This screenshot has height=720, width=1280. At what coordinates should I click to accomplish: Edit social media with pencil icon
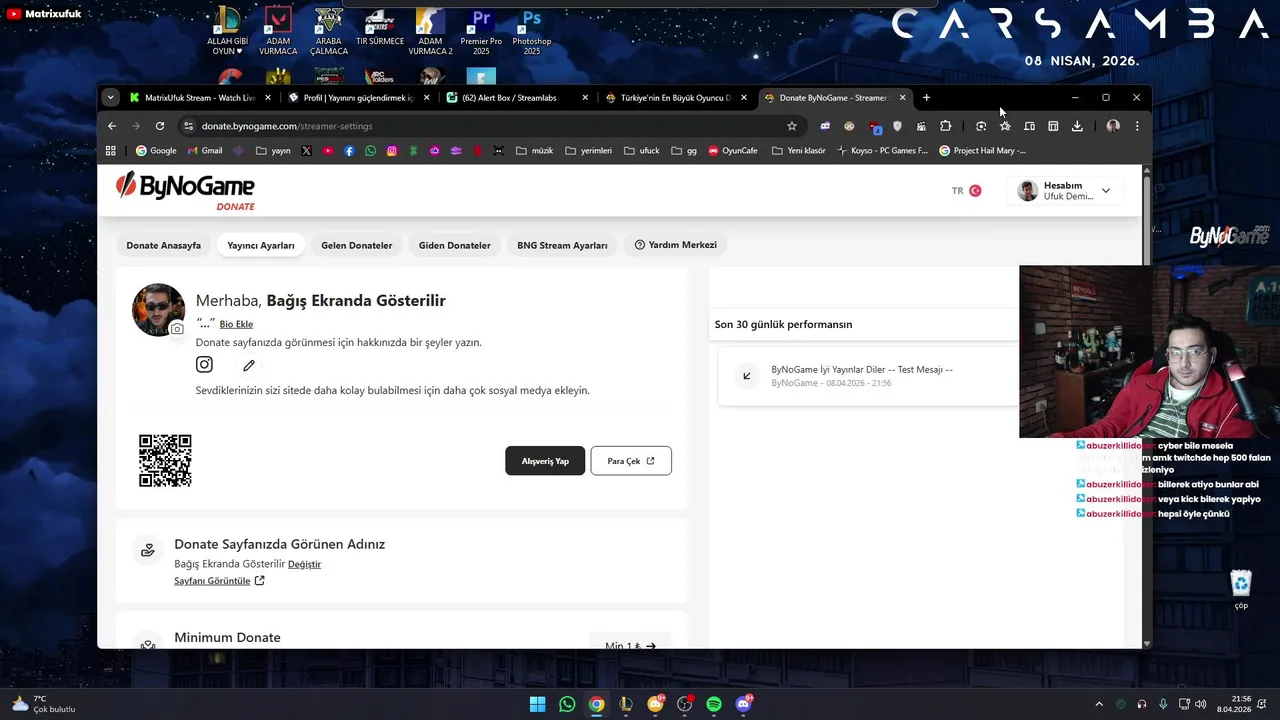(x=249, y=366)
